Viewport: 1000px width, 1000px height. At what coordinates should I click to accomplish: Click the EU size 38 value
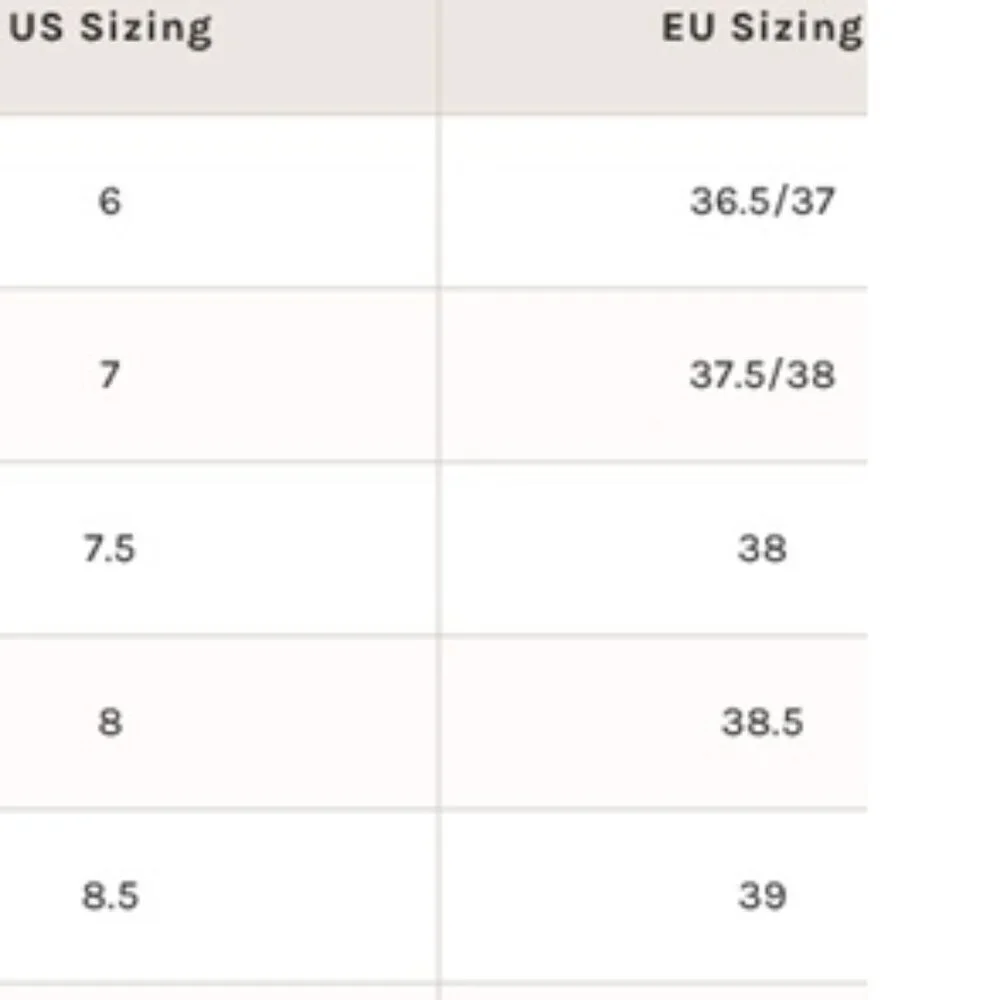pyautogui.click(x=762, y=548)
